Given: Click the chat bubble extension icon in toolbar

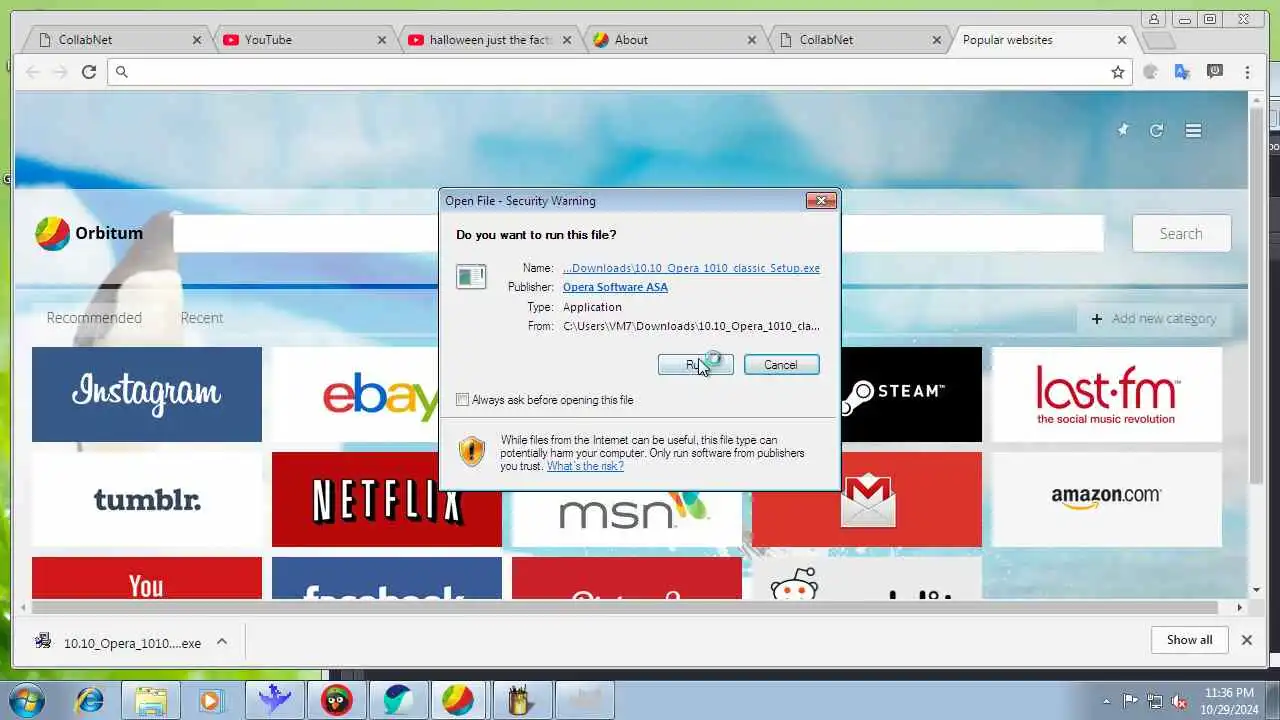Looking at the screenshot, I should [x=1215, y=72].
